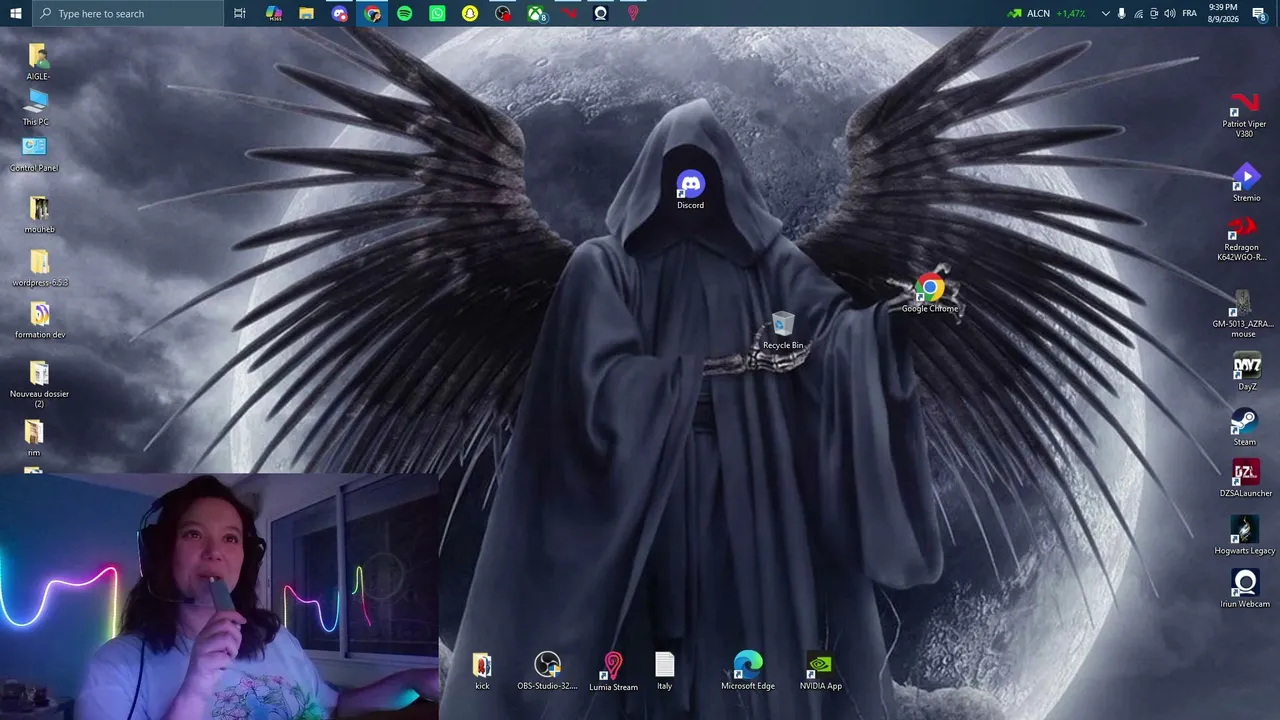Open Snapchat from the taskbar
The height and width of the screenshot is (720, 1280).
(470, 13)
